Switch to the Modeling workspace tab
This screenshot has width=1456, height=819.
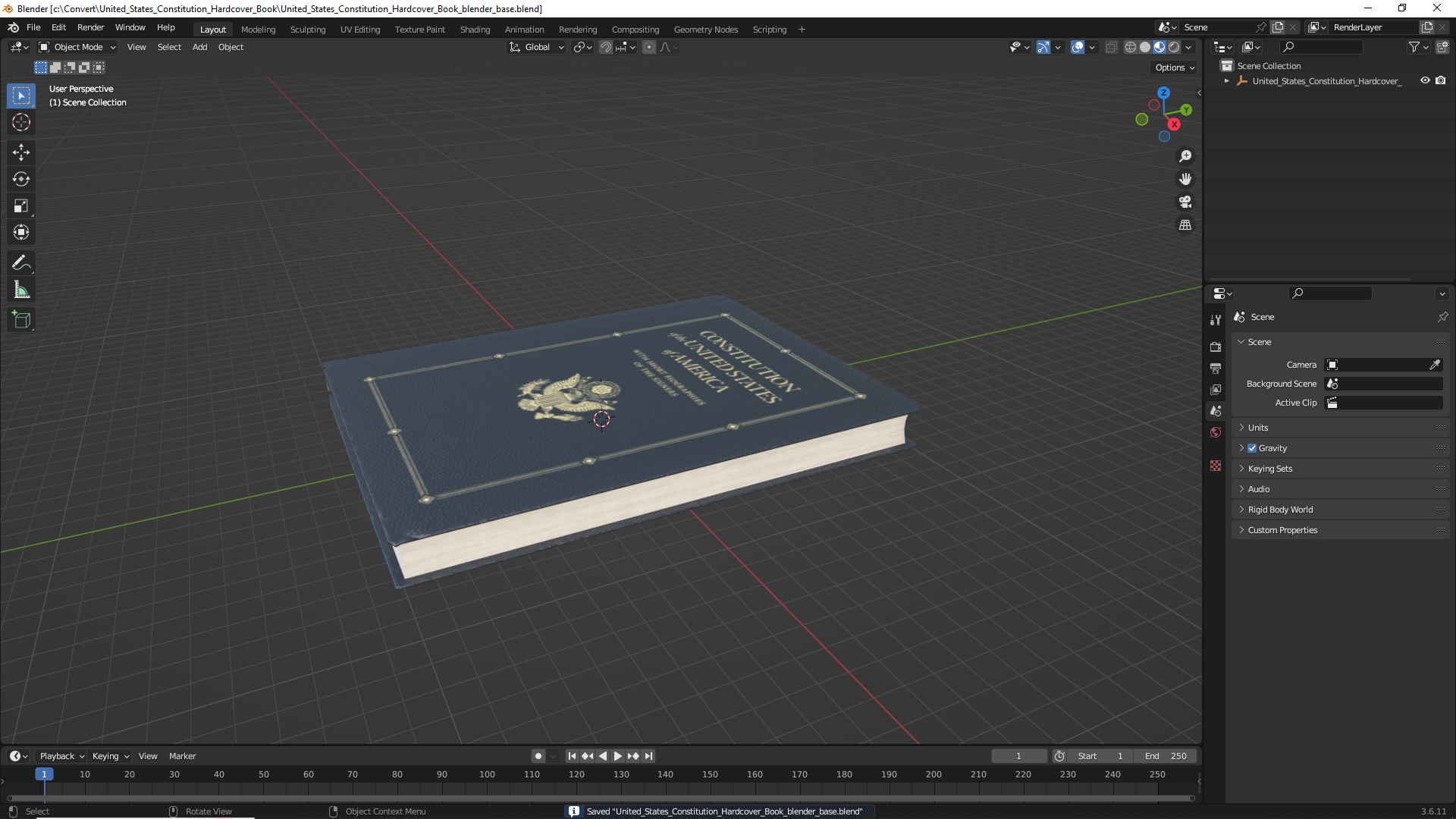coord(258,30)
